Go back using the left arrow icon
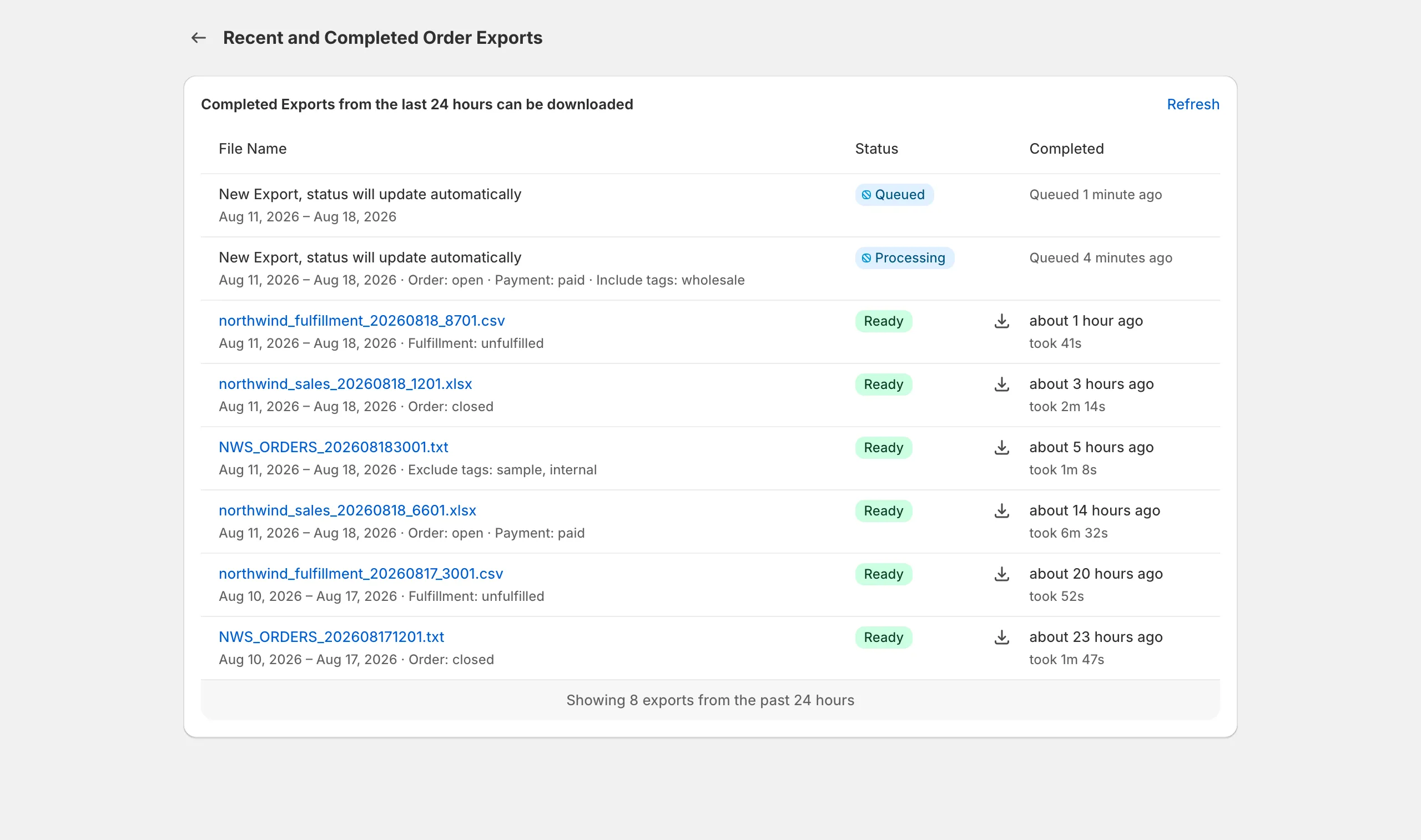Image resolution: width=1421 pixels, height=840 pixels. (x=198, y=38)
